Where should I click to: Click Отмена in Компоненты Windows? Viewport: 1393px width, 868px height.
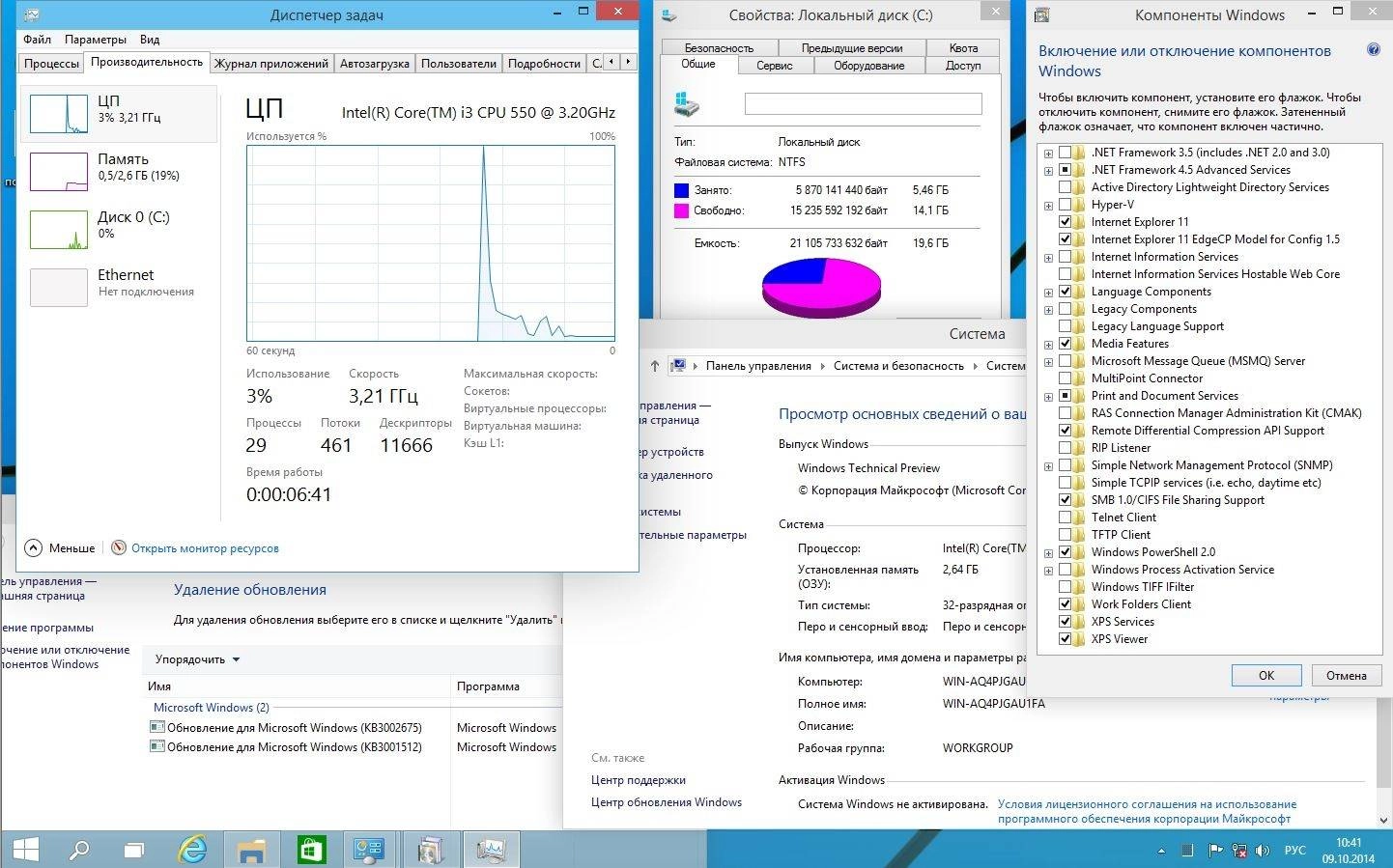pos(1346,675)
